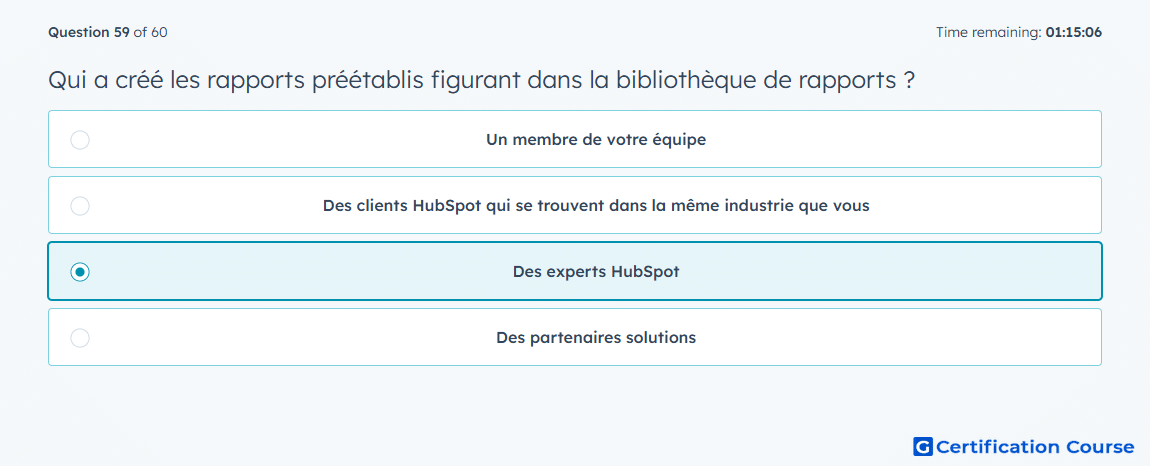This screenshot has height=466, width=1150.
Task: Select radio for "Des partenaires solutions"
Action: [80, 338]
